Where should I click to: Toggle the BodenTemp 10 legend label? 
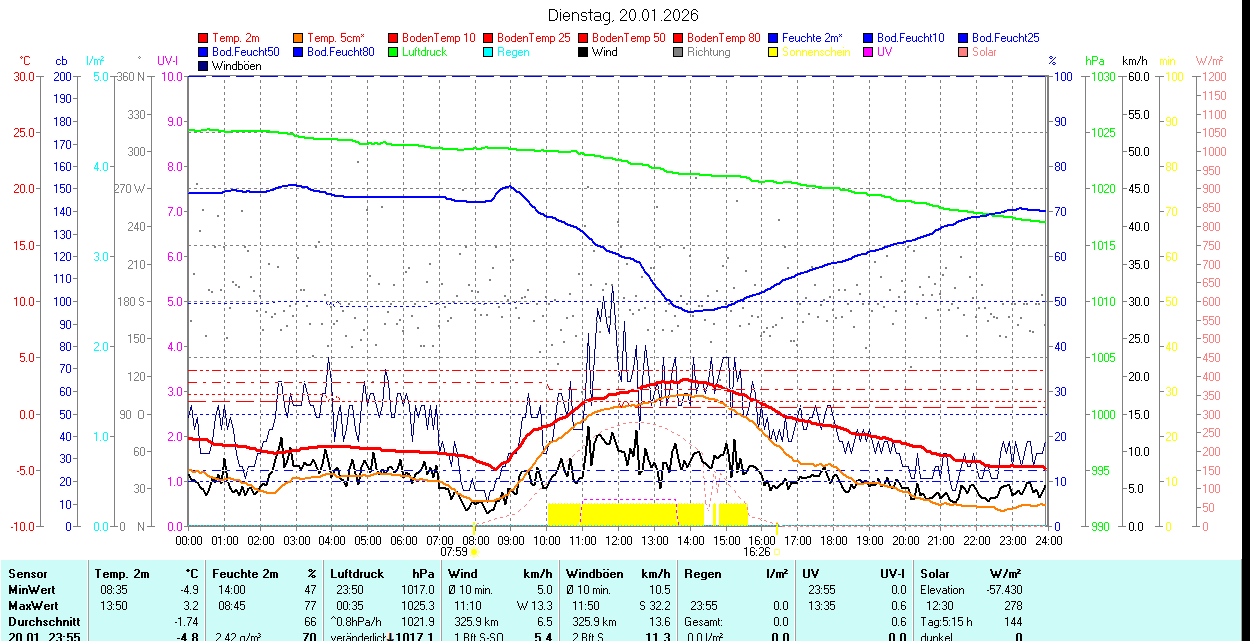(438, 38)
